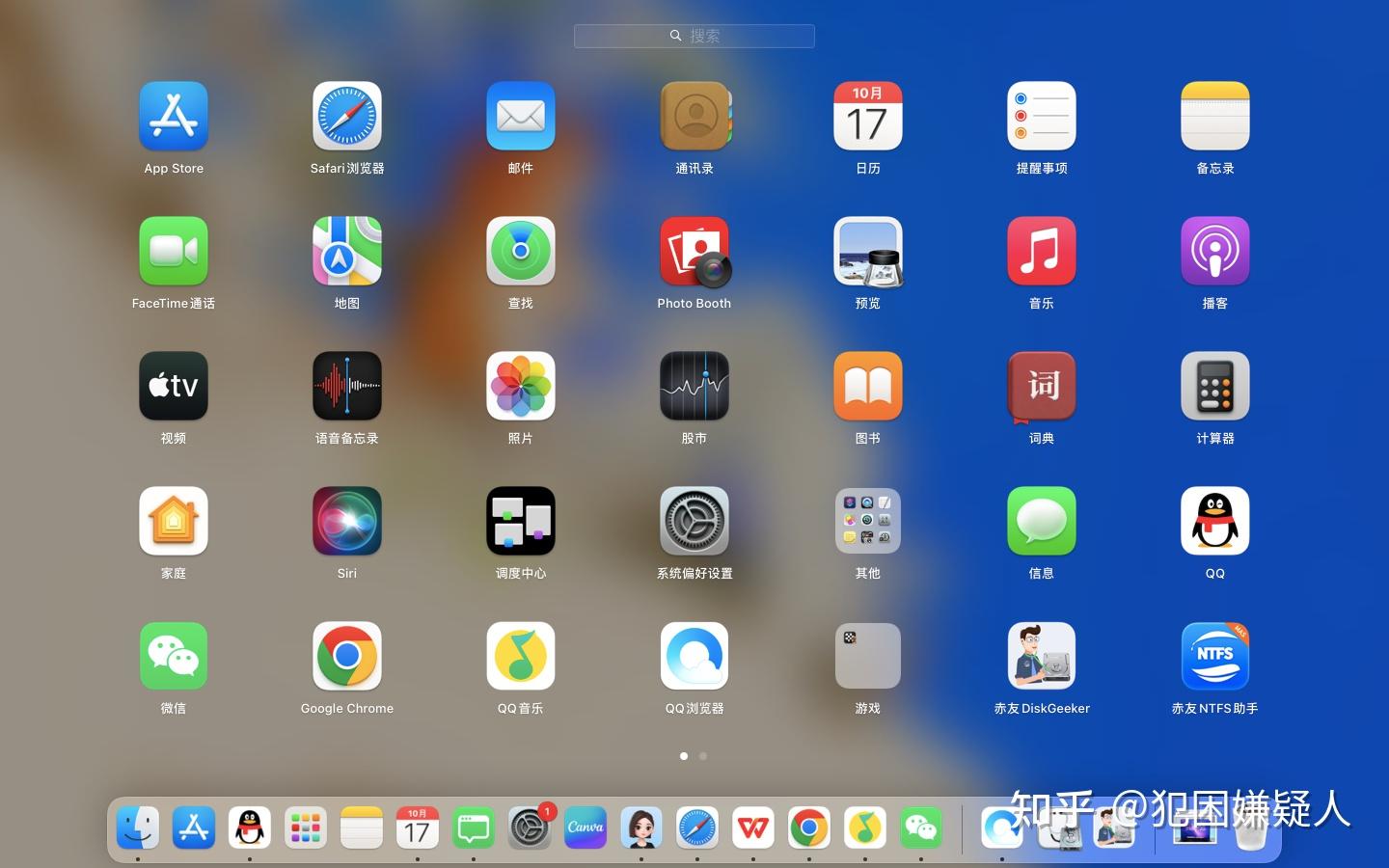Open the 播客 Podcasts app
This screenshot has width=1389, height=868.
pyautogui.click(x=1215, y=251)
